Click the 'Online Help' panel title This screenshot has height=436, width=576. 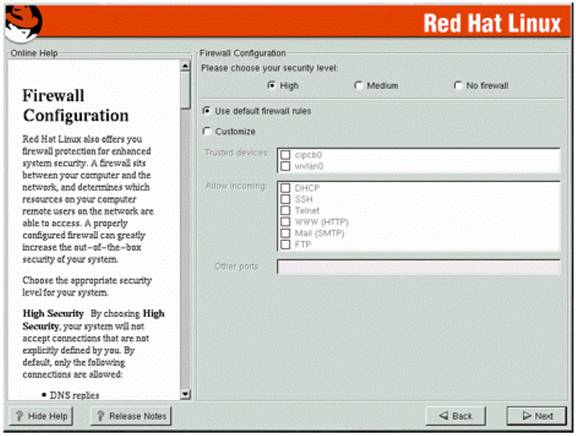(x=34, y=53)
